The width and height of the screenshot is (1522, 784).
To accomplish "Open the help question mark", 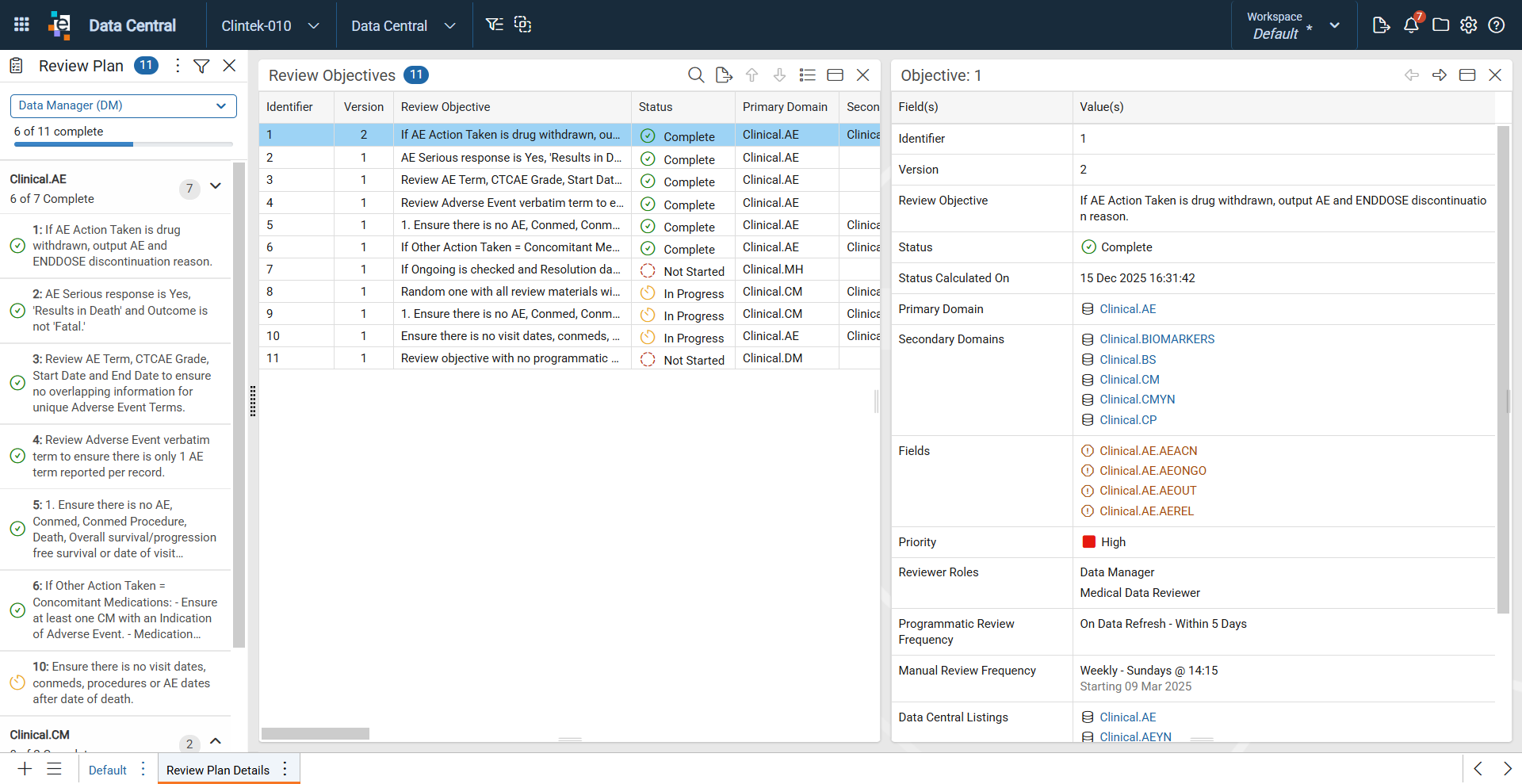I will click(1497, 25).
